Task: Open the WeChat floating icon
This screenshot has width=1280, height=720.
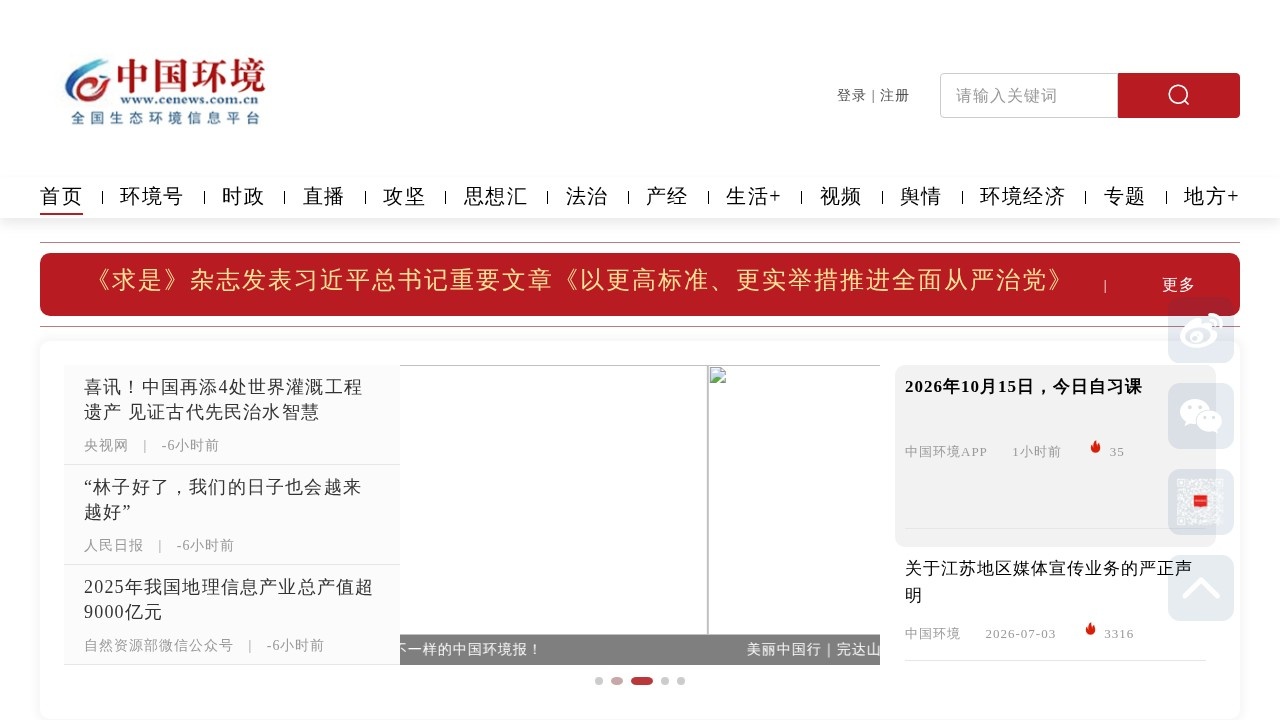Action: 1201,416
